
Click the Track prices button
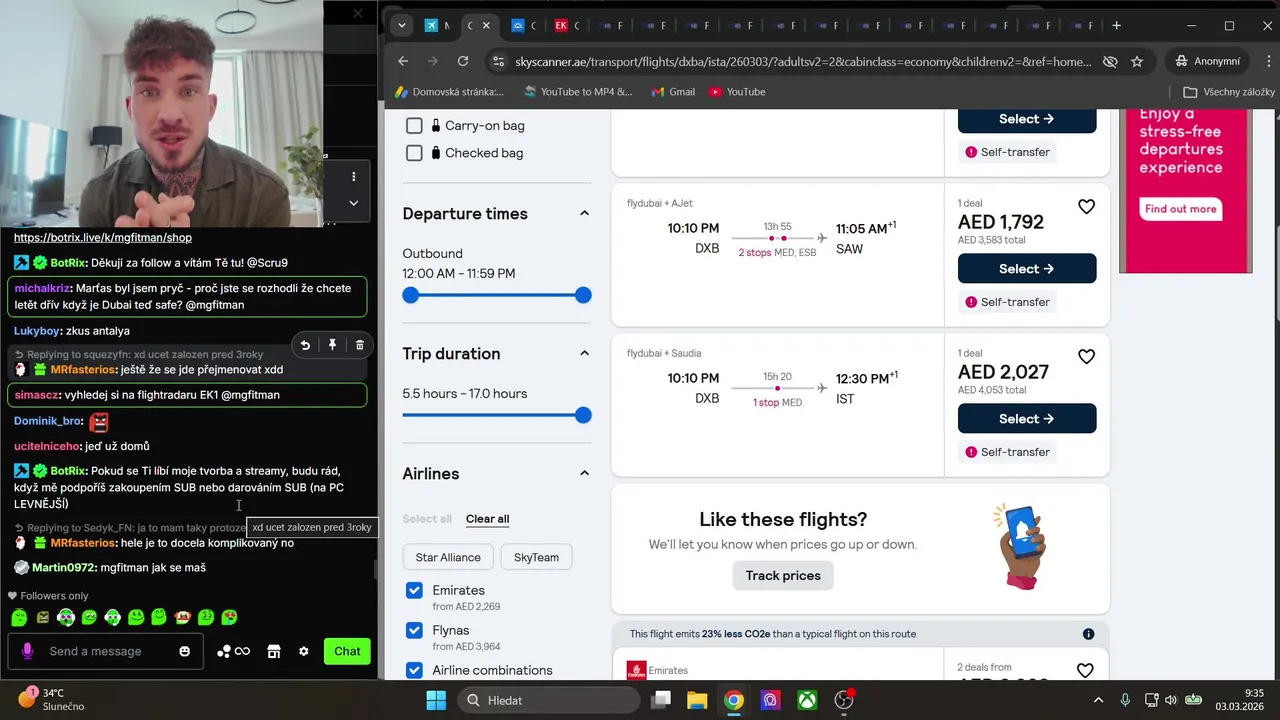(783, 575)
